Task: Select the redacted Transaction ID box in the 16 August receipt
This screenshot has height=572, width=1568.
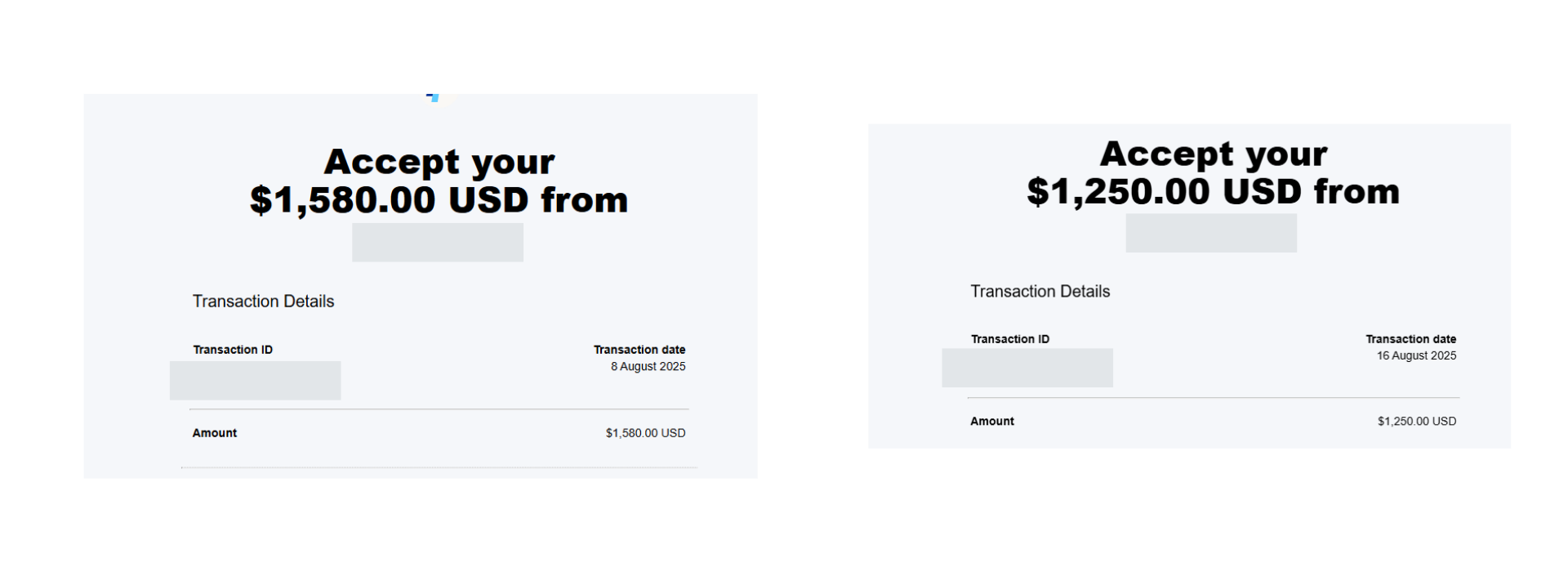Action: tap(1027, 368)
